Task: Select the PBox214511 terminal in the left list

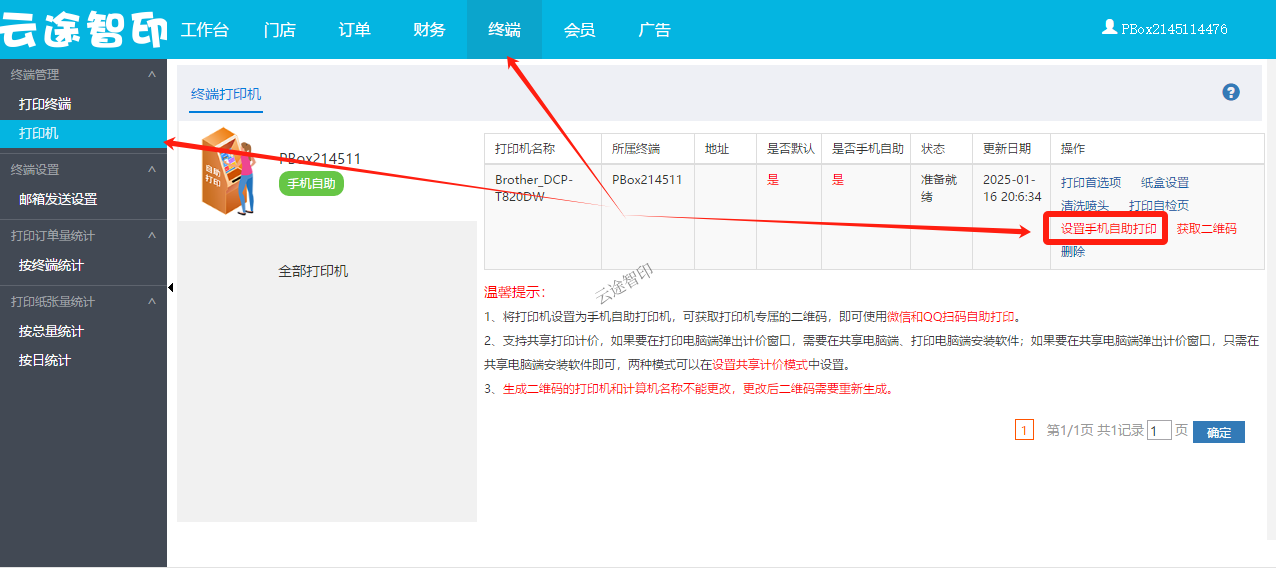Action: pyautogui.click(x=320, y=158)
